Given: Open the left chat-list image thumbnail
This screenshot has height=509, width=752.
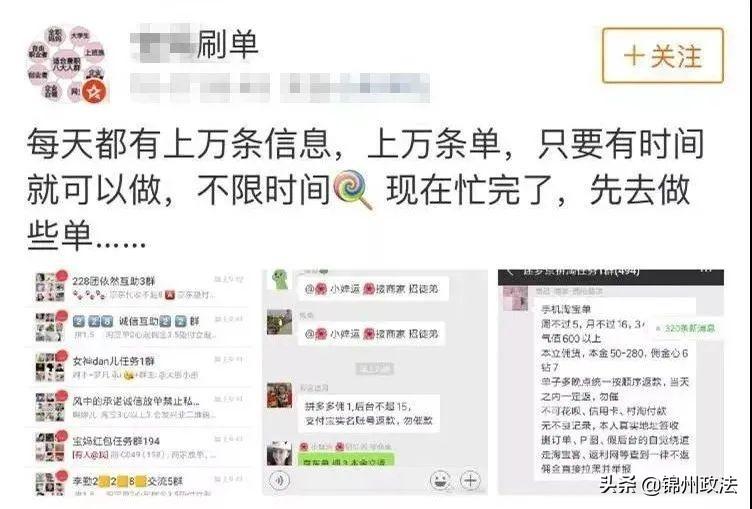Looking at the screenshot, I should pyautogui.click(x=139, y=382).
